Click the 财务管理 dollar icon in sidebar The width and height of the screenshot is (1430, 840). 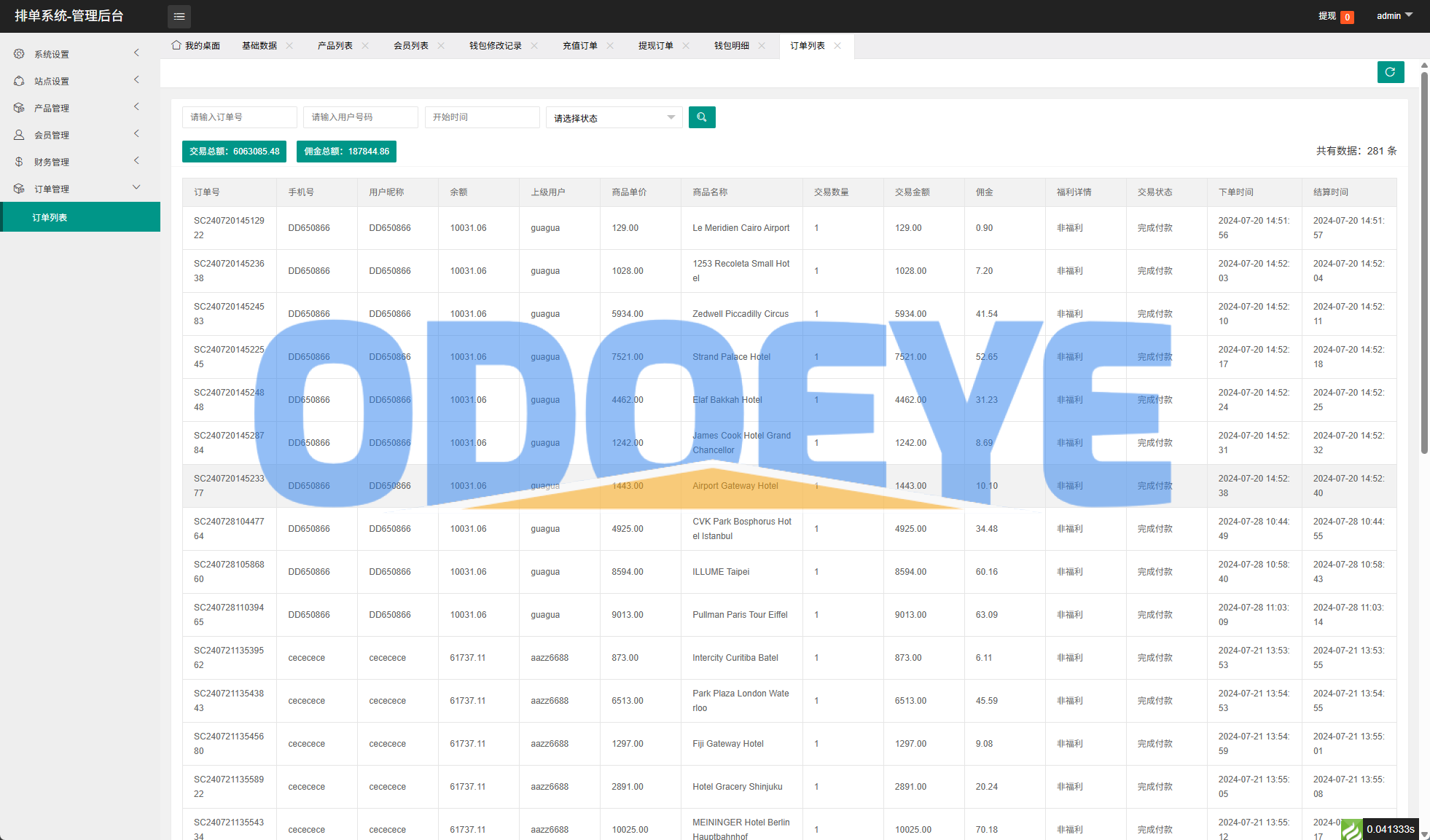point(19,162)
